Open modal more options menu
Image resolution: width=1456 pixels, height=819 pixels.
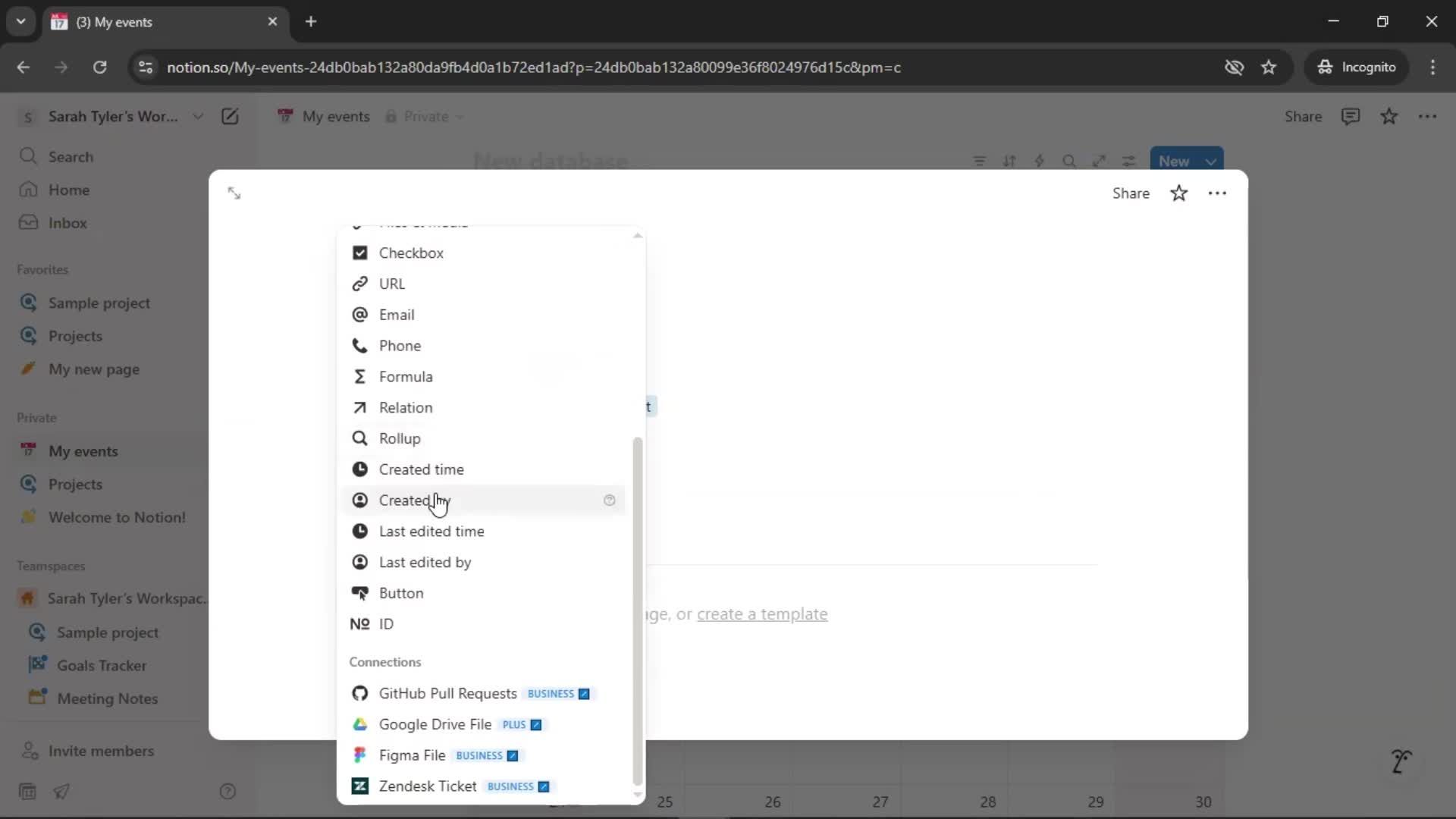point(1217,193)
